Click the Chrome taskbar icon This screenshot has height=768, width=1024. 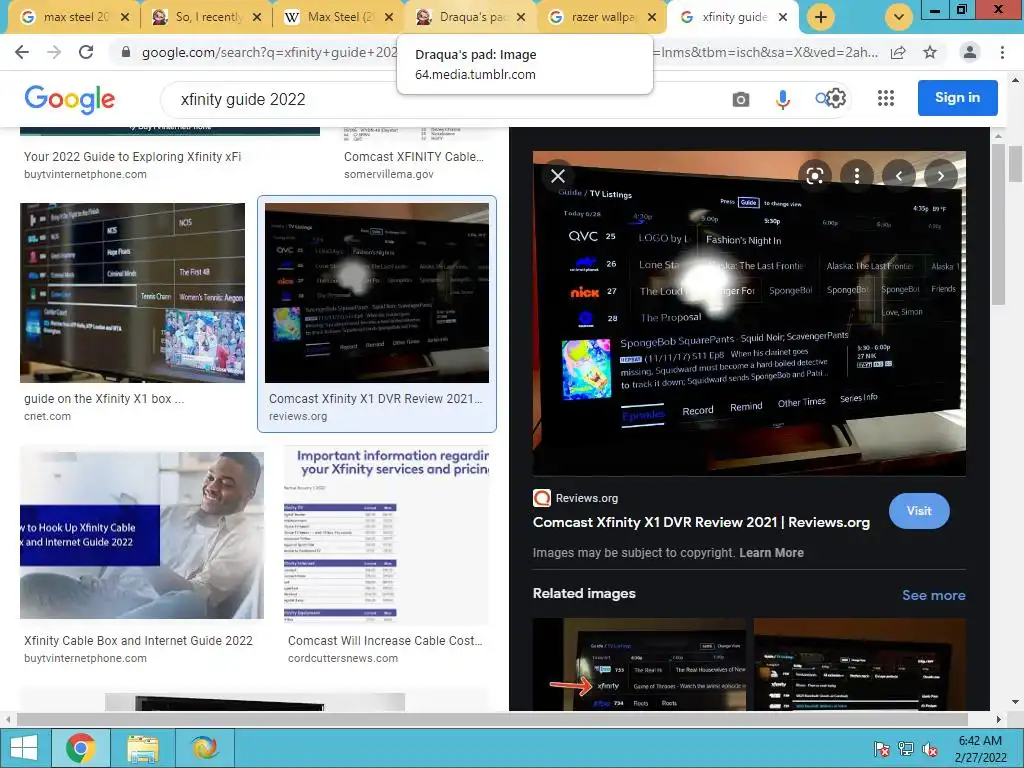pyautogui.click(x=81, y=748)
